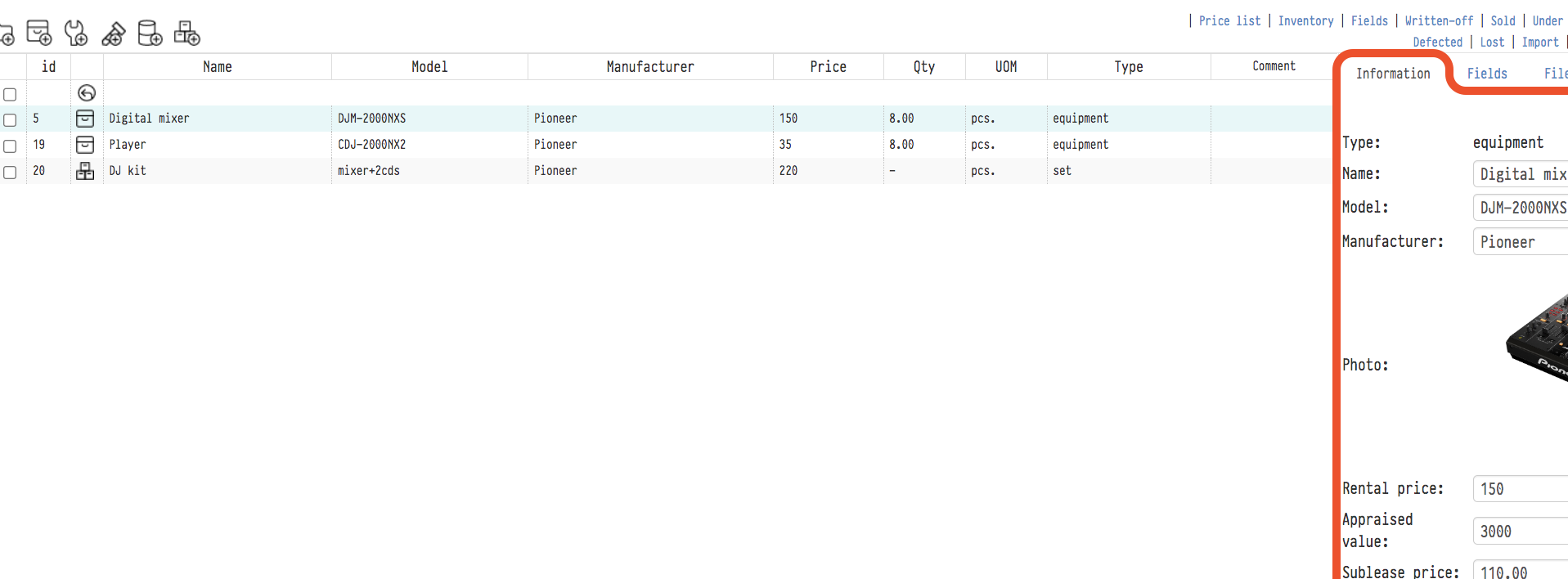Click the Import link
Viewport: 1568px width, 579px height.
point(1539,43)
